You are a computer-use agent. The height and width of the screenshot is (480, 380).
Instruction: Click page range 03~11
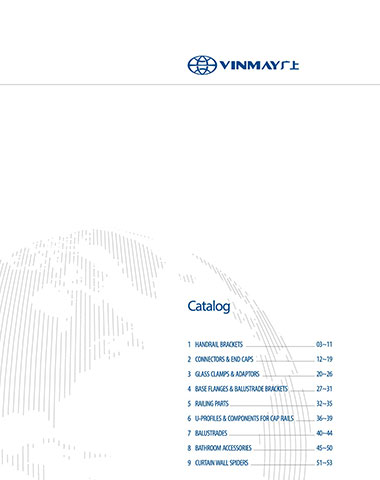[x=324, y=344]
